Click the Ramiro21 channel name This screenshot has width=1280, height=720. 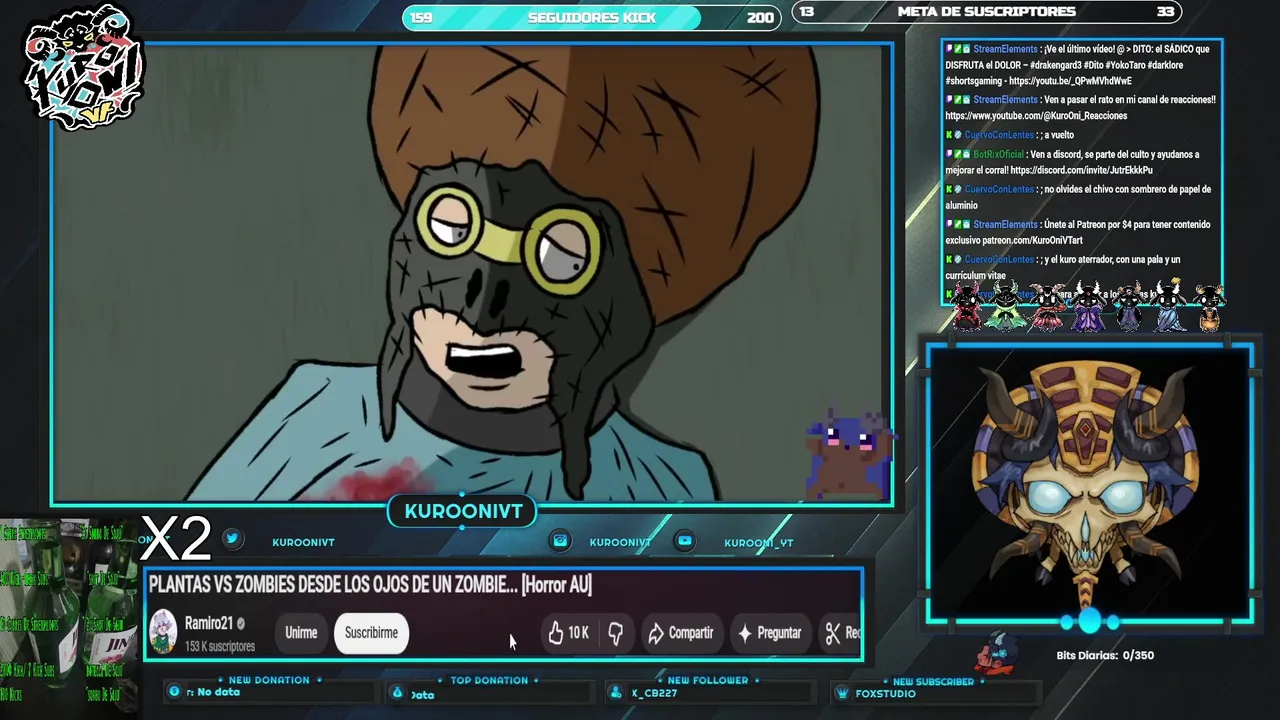click(x=208, y=623)
